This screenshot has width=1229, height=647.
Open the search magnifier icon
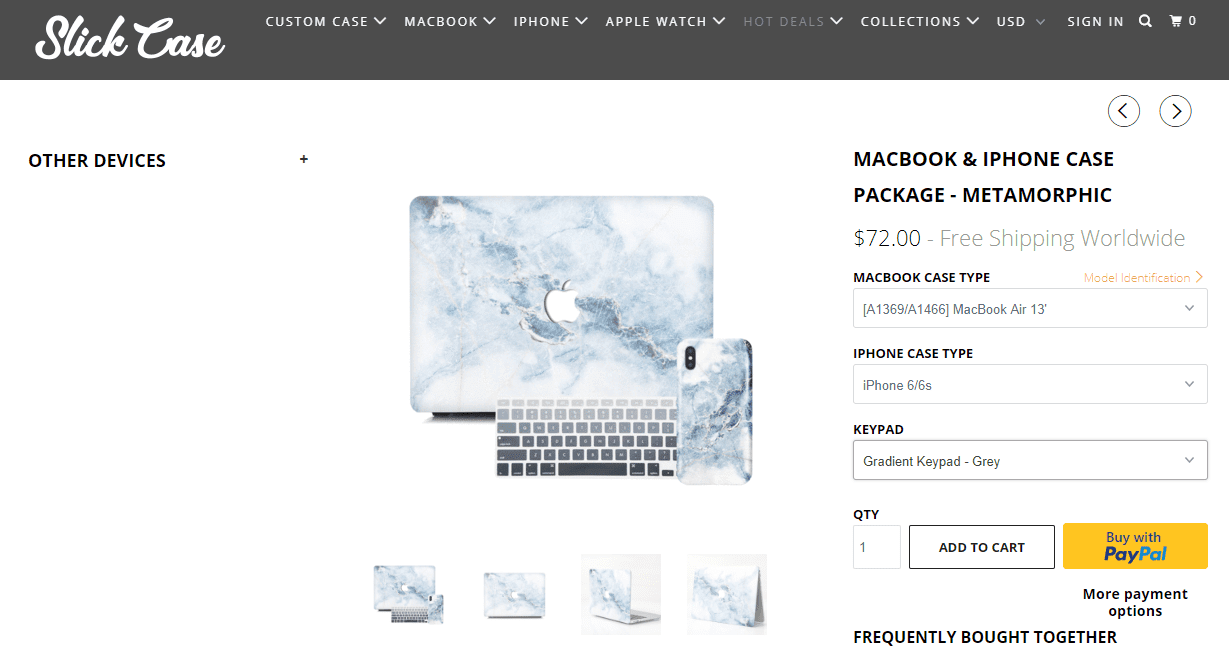point(1146,21)
